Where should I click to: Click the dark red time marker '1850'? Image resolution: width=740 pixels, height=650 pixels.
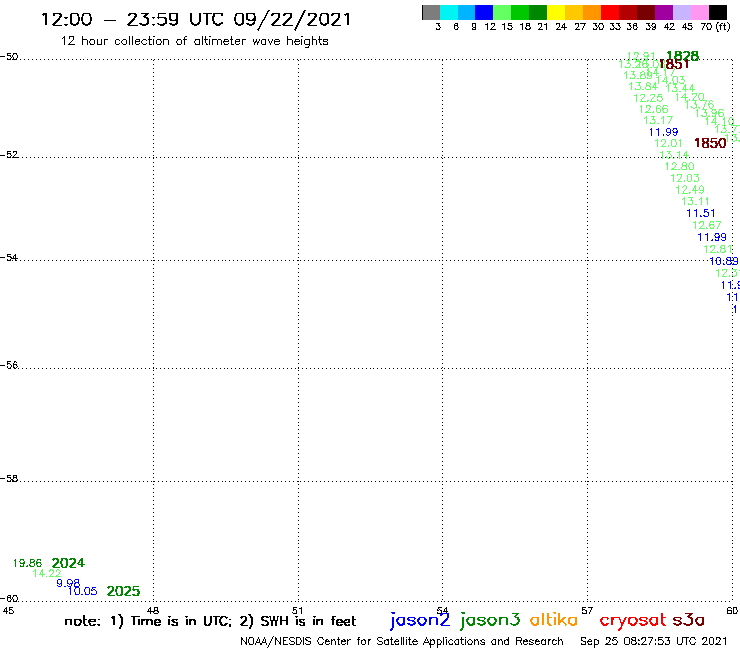[710, 143]
